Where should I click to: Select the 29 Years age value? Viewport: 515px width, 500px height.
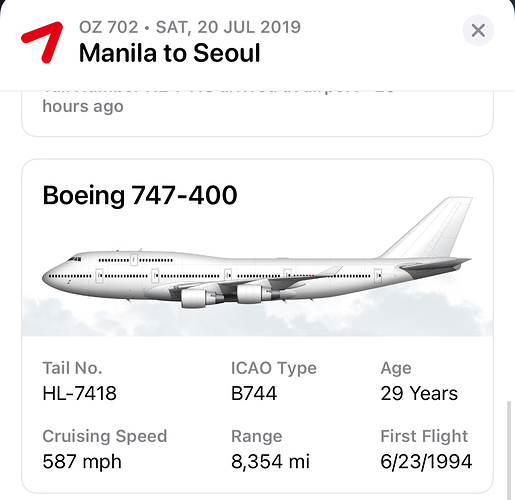coord(419,393)
